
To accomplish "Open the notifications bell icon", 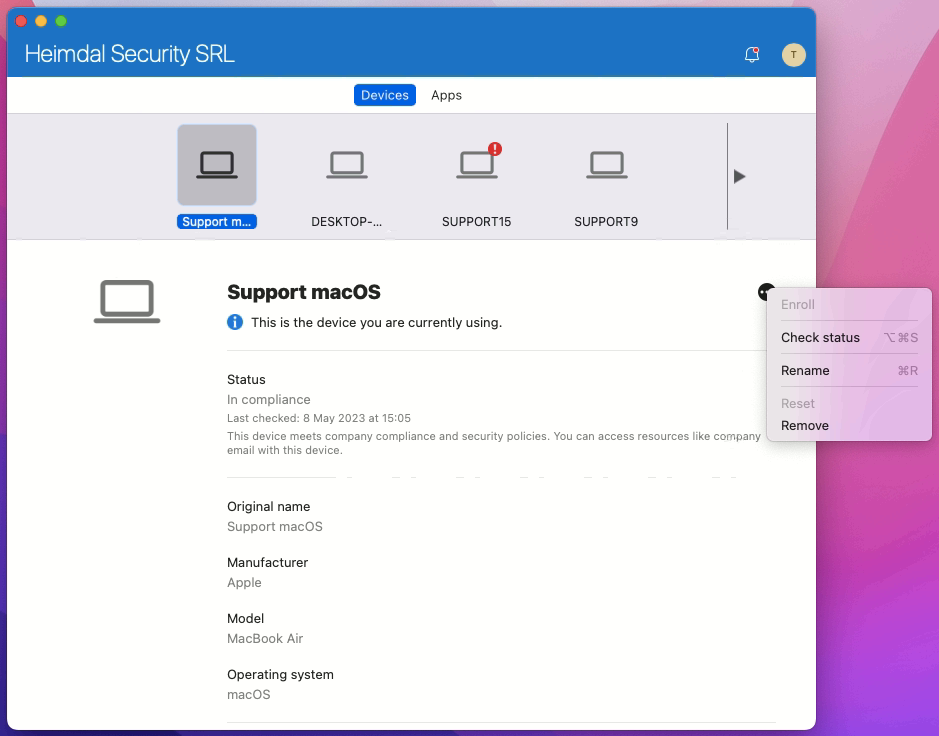I will 752,55.
